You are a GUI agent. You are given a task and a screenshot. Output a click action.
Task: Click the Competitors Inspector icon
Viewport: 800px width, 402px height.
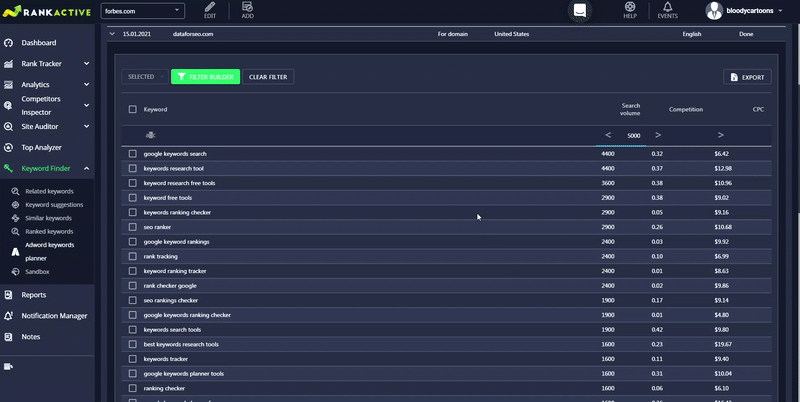9,106
